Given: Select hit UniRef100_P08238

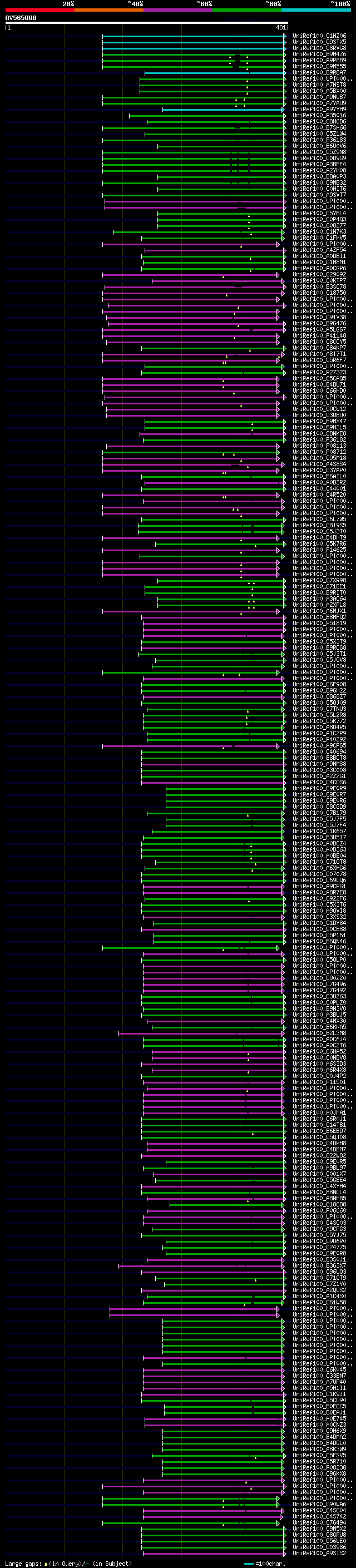Looking at the screenshot, I should click(319, 1467).
